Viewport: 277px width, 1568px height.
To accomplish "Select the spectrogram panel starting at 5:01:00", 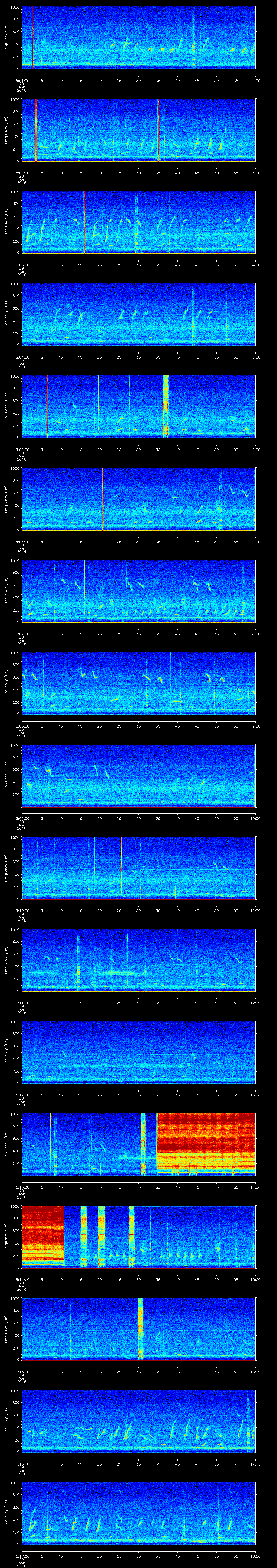I will (x=139, y=38).
